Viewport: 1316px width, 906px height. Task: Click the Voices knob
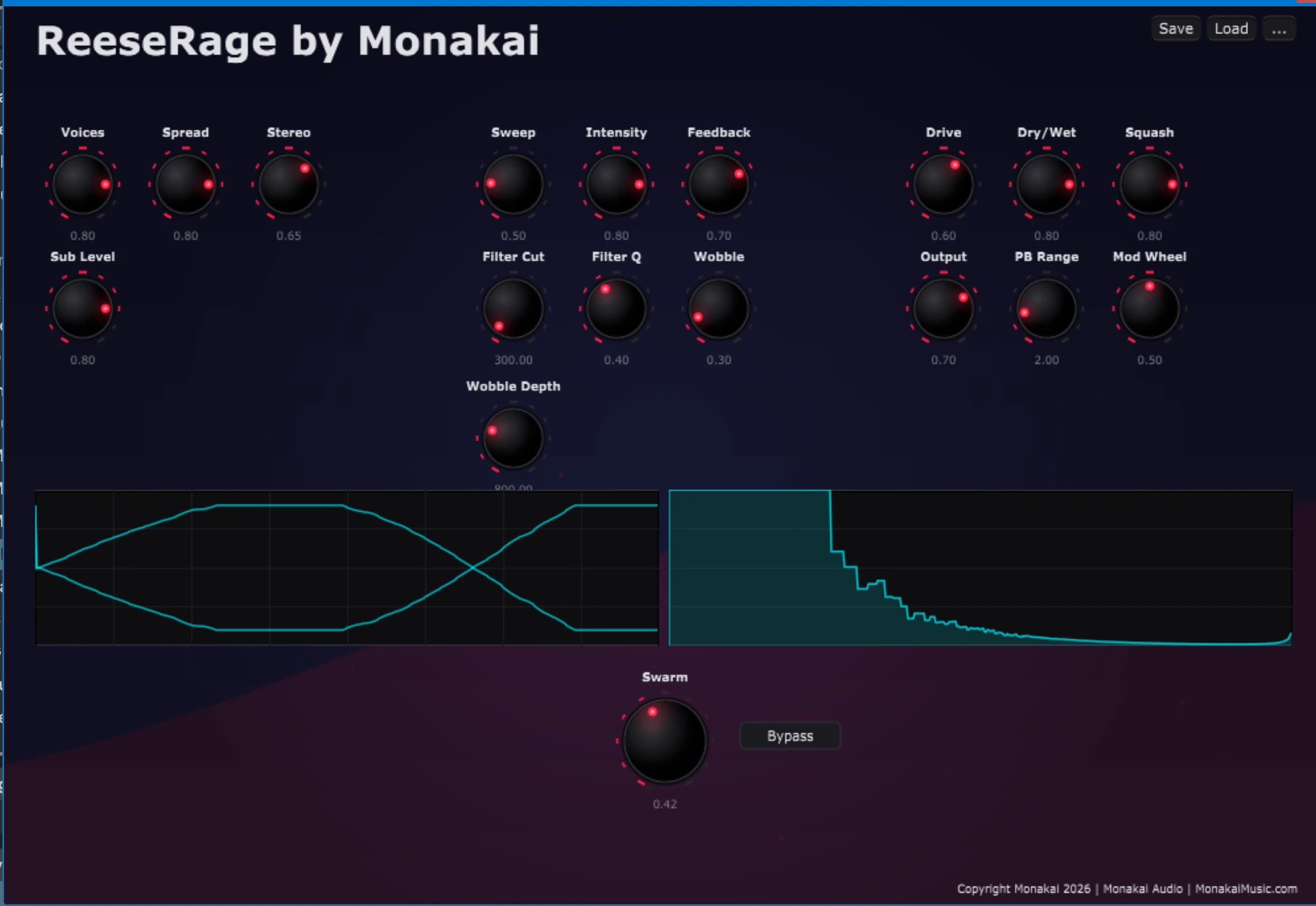point(83,184)
